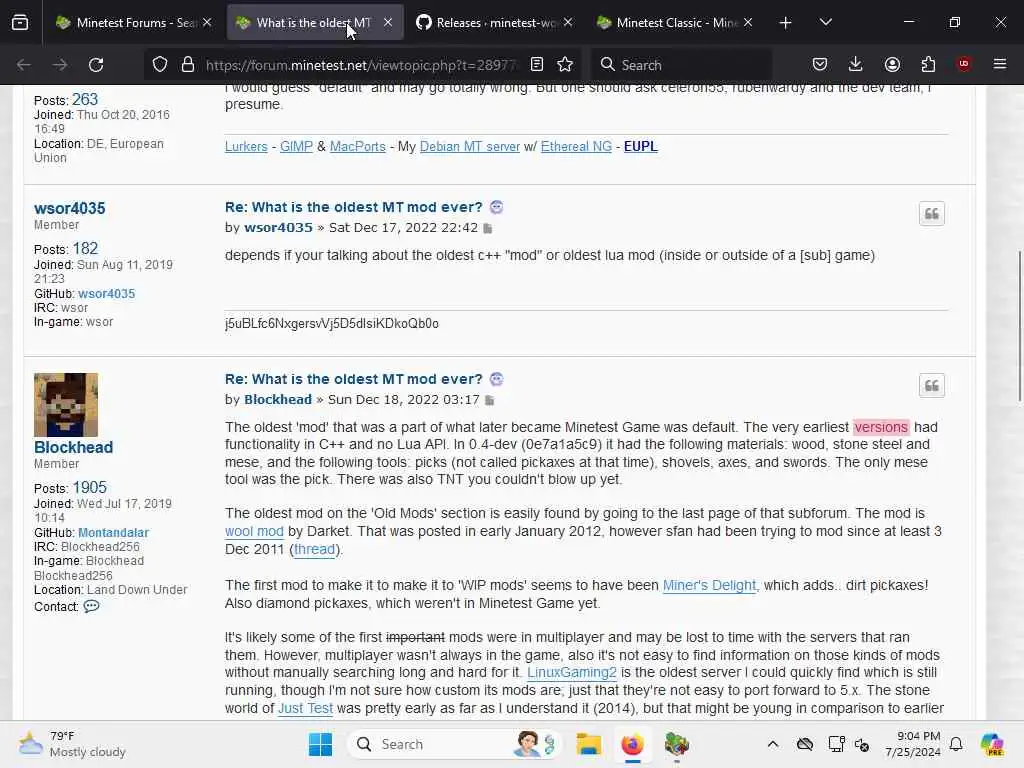
Task: Open clock showing 9:04 PM
Action: tap(913, 744)
